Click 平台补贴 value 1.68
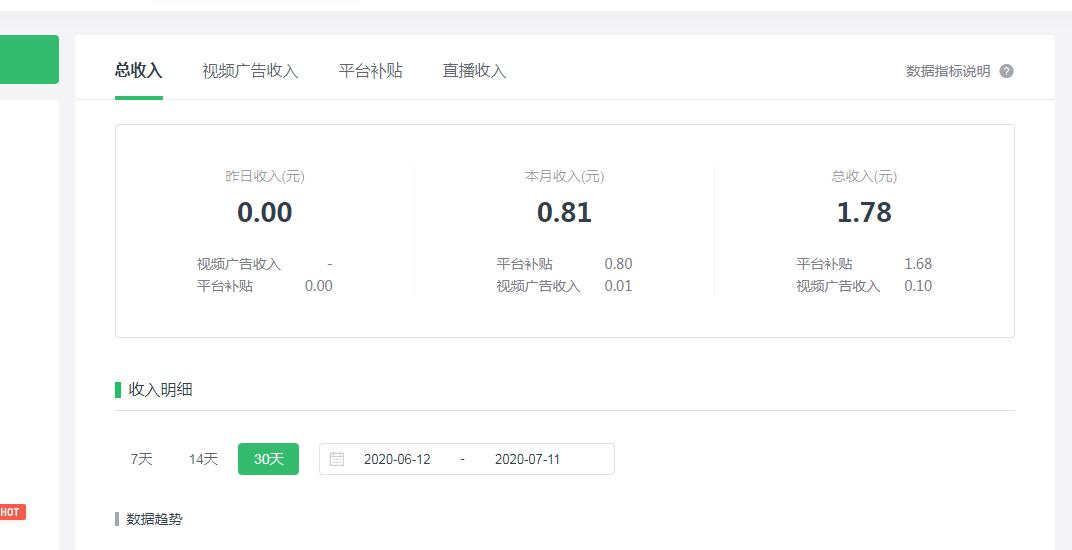Screen dimensions: 1072x550 pyautogui.click(x=918, y=264)
